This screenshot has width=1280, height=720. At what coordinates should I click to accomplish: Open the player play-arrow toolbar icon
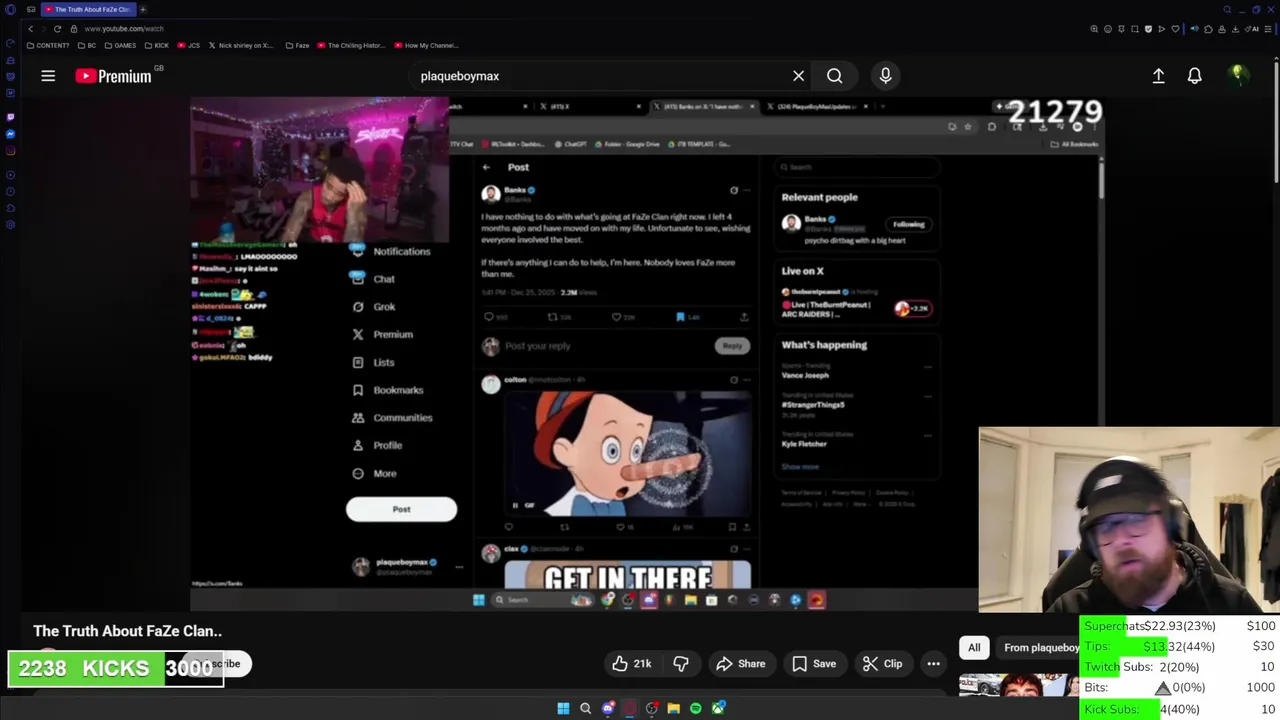point(1162,29)
